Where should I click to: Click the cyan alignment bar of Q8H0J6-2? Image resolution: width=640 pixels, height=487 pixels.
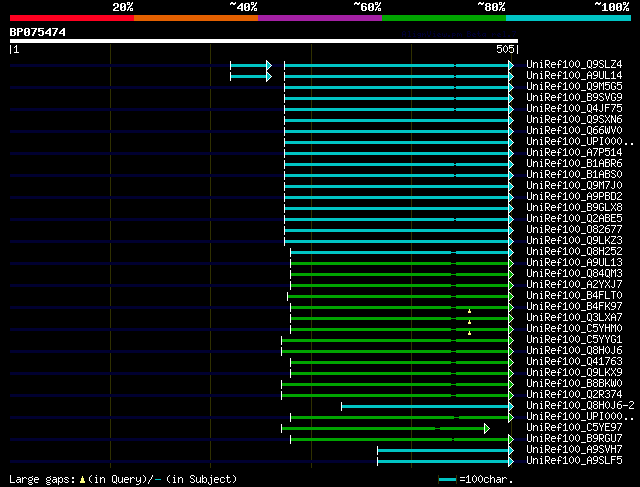tap(427, 406)
